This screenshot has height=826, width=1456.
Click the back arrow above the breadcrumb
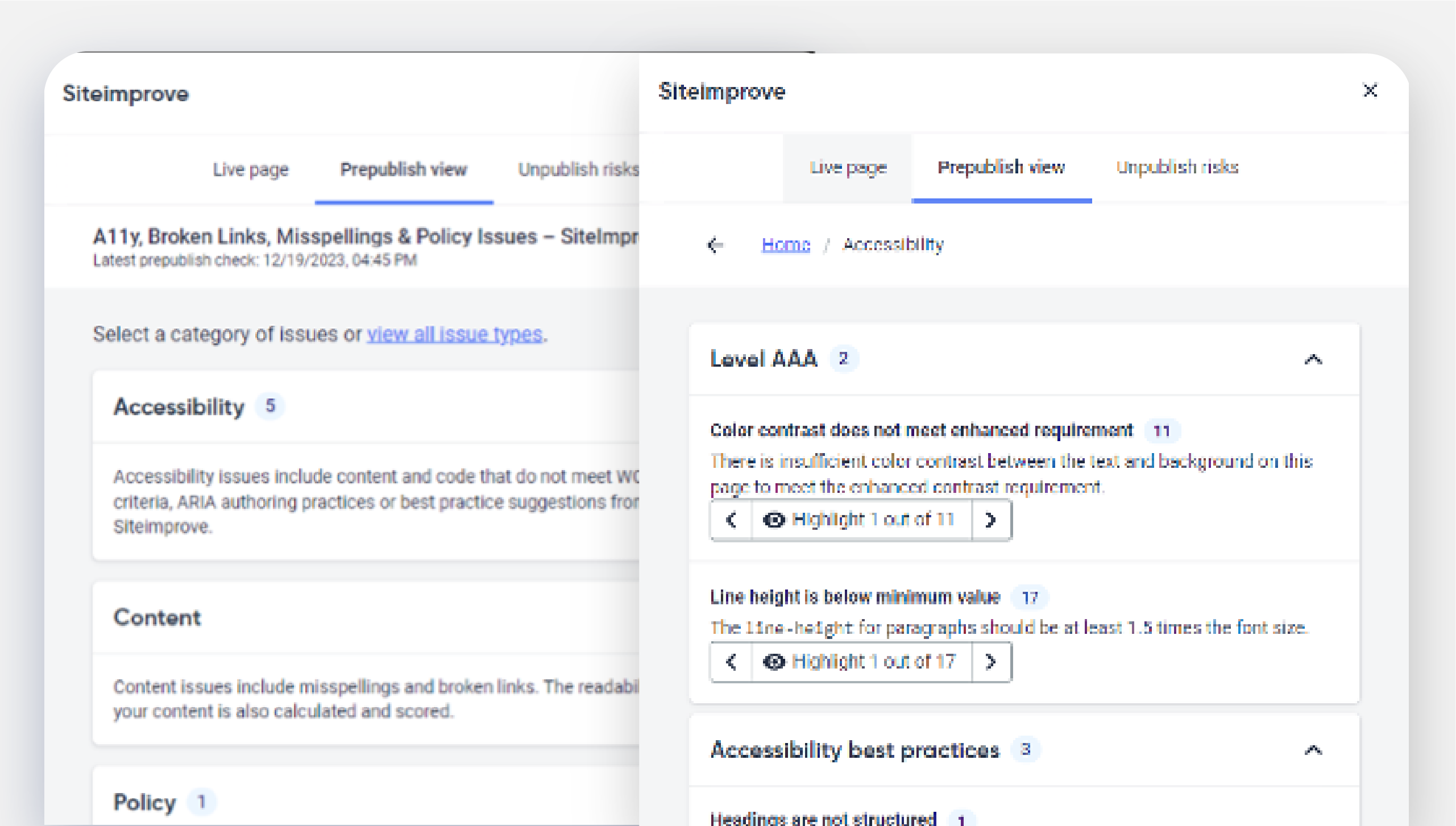point(714,244)
